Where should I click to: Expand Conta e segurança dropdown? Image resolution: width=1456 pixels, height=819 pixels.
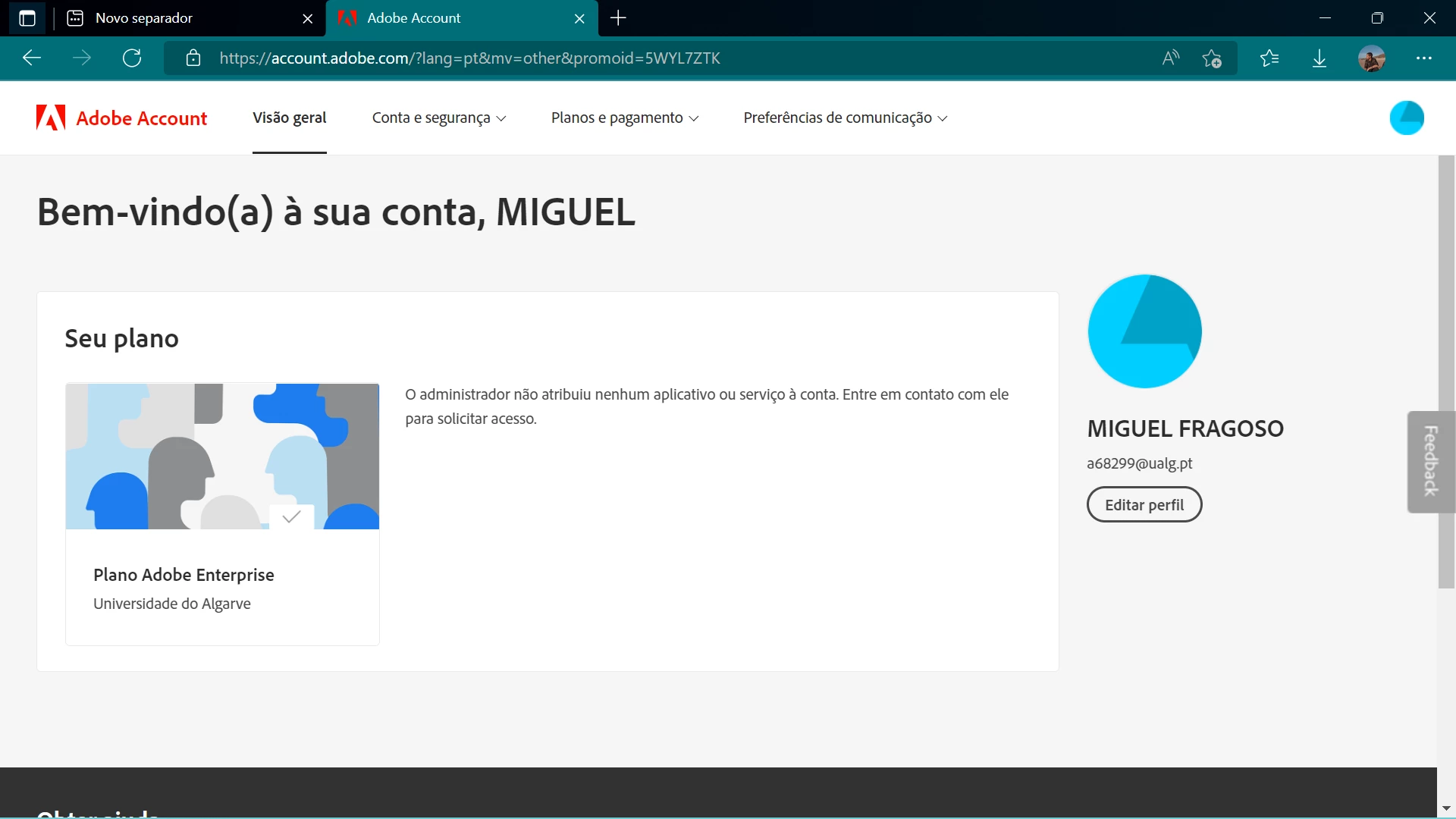point(438,118)
